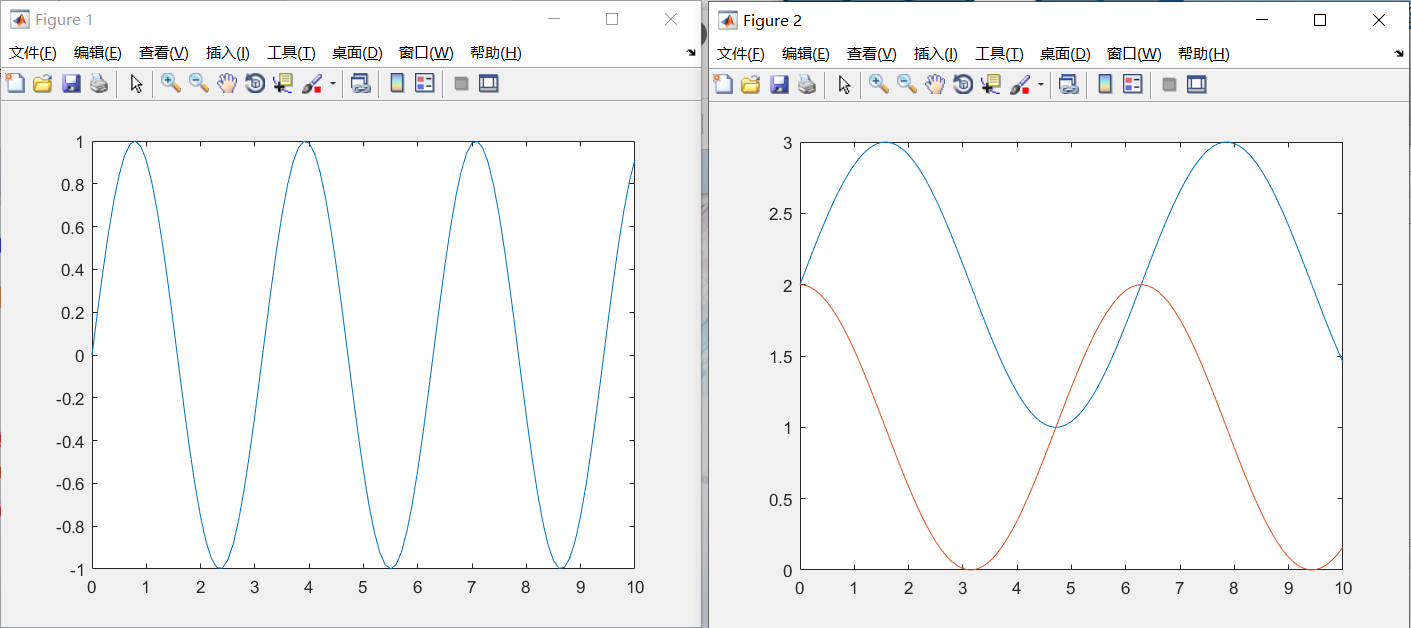Open 桌面(D) menu in Figure 1
Viewport: 1411px width, 628px height.
[357, 53]
